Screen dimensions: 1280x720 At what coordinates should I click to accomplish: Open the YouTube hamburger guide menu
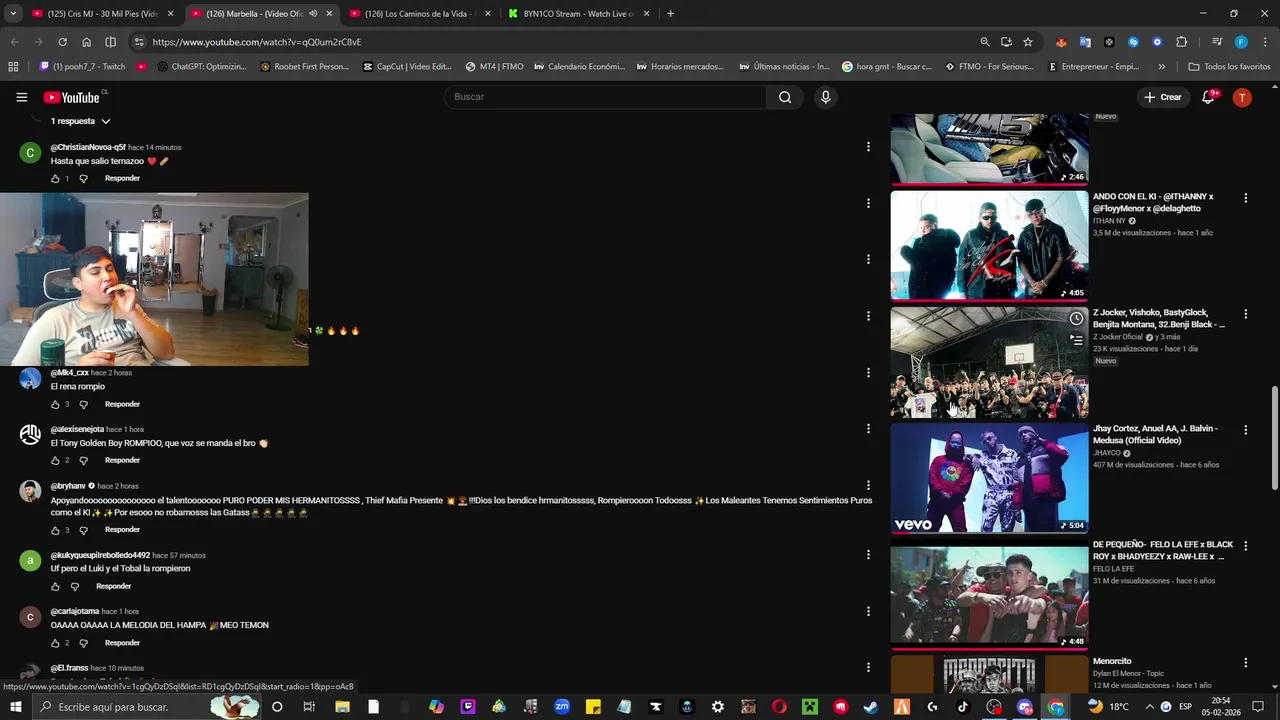(21, 97)
